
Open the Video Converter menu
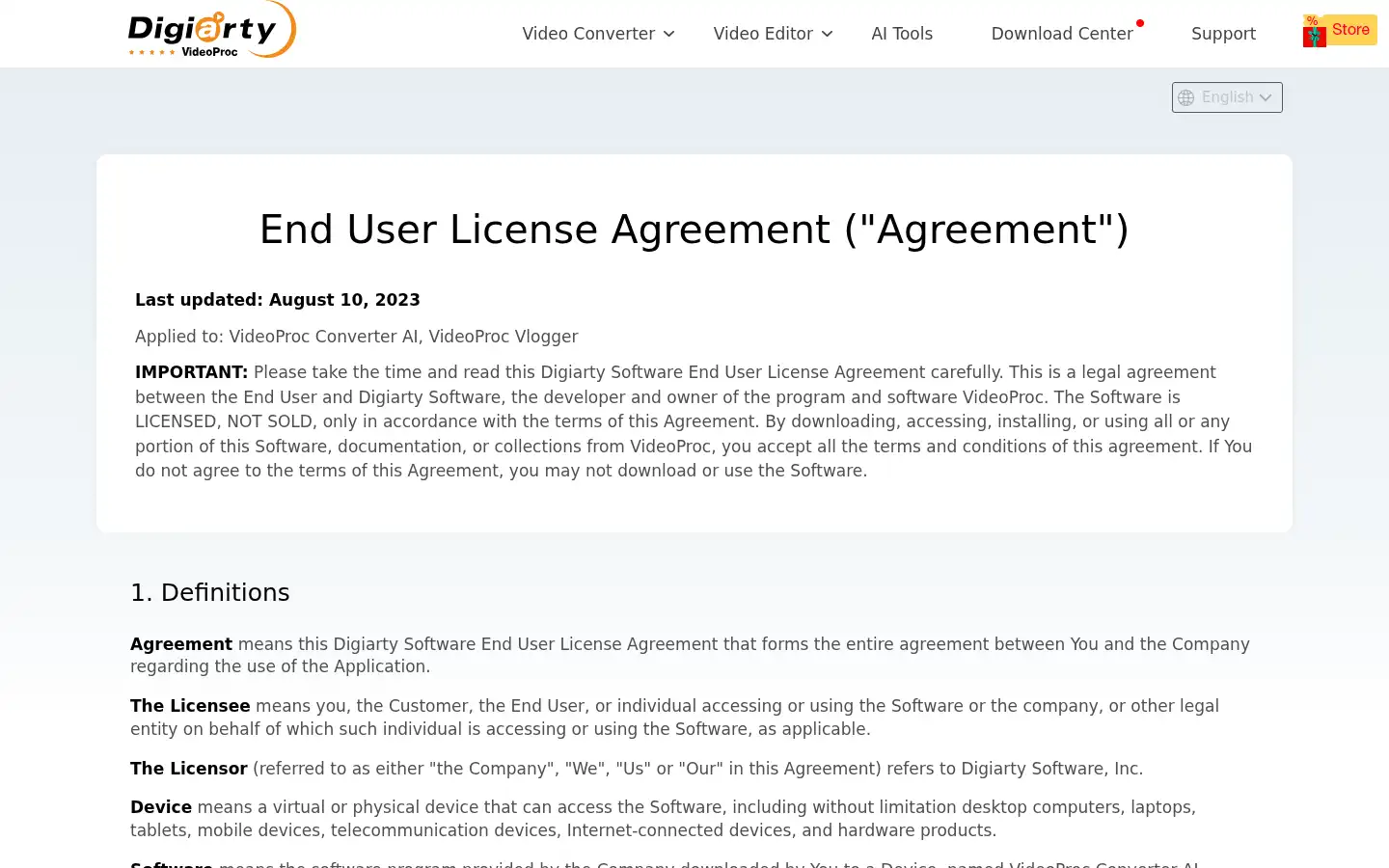[588, 34]
